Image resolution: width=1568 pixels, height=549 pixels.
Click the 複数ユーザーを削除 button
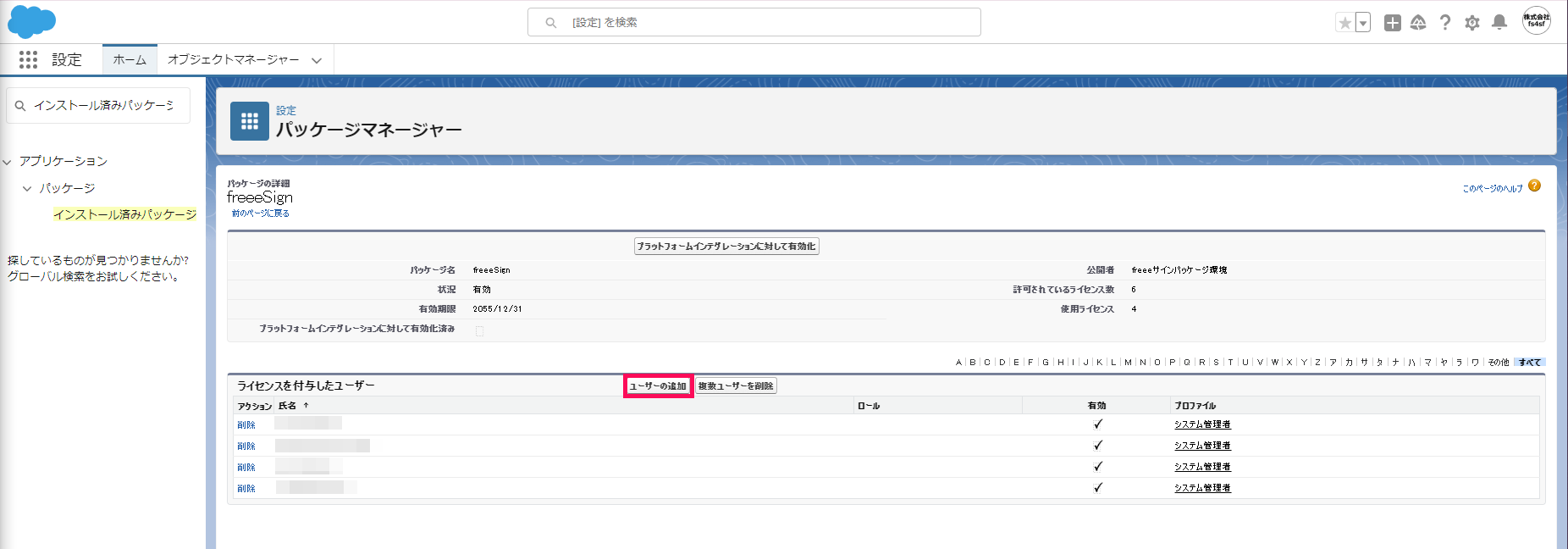(736, 386)
